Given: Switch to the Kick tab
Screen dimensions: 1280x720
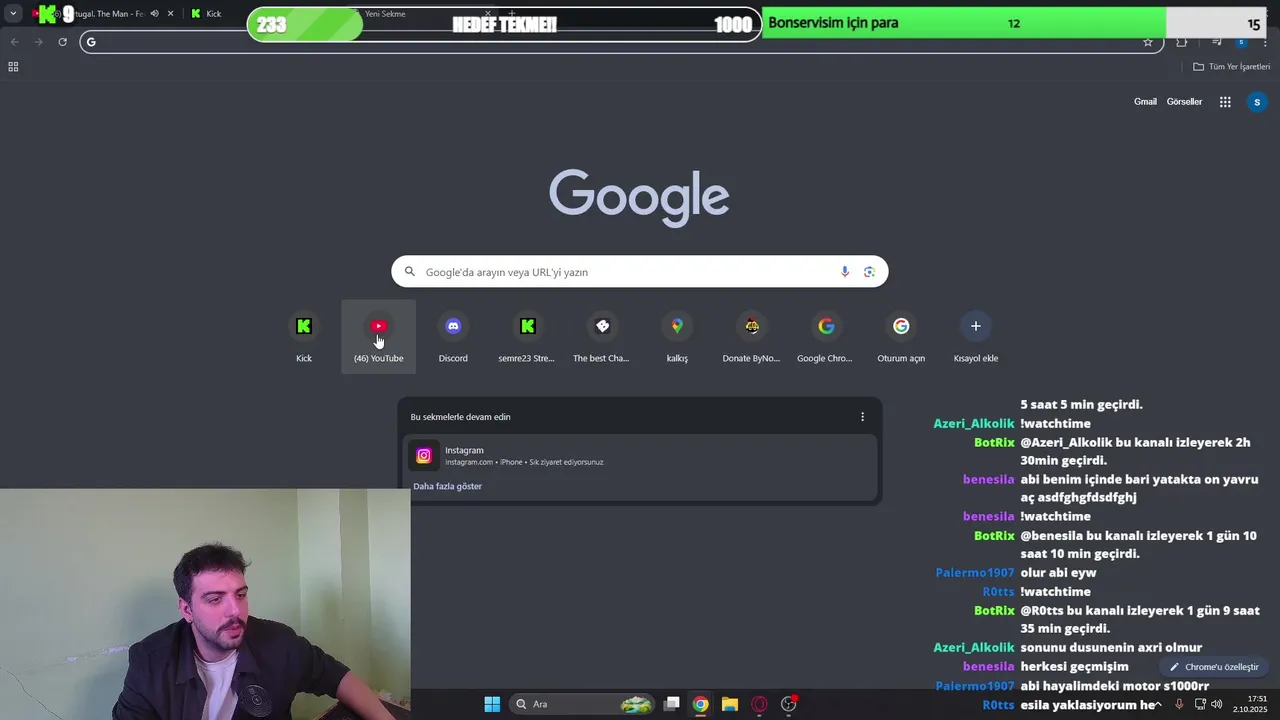Looking at the screenshot, I should click(x=213, y=14).
